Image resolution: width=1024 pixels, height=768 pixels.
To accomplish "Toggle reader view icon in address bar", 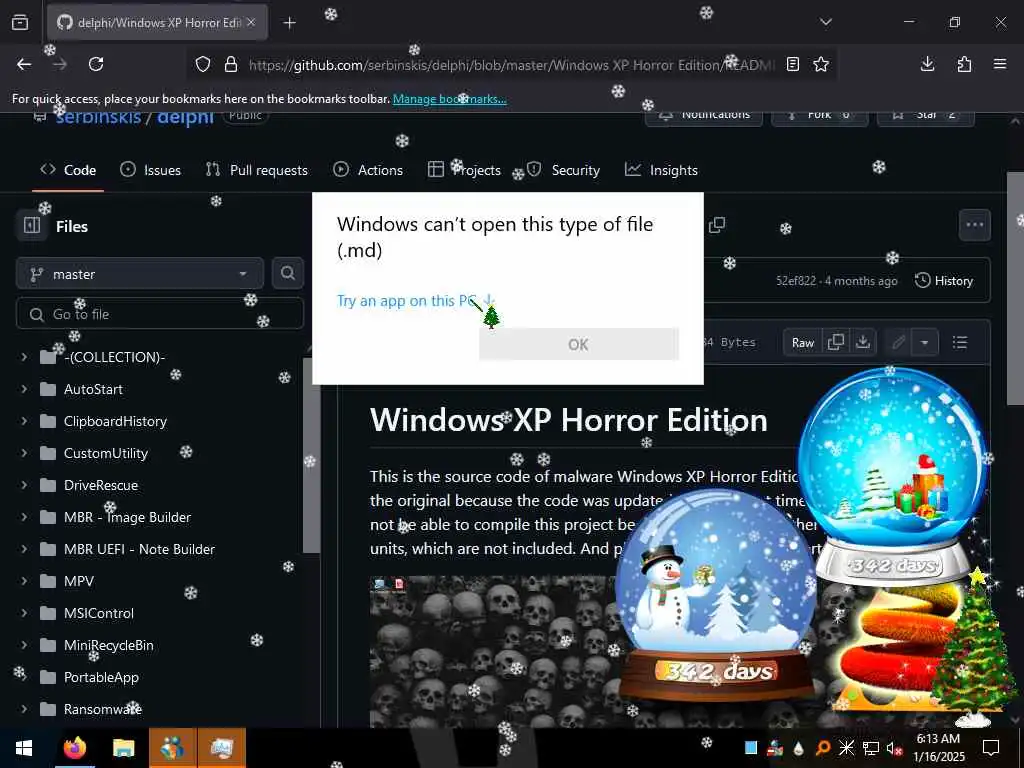I will 793,64.
